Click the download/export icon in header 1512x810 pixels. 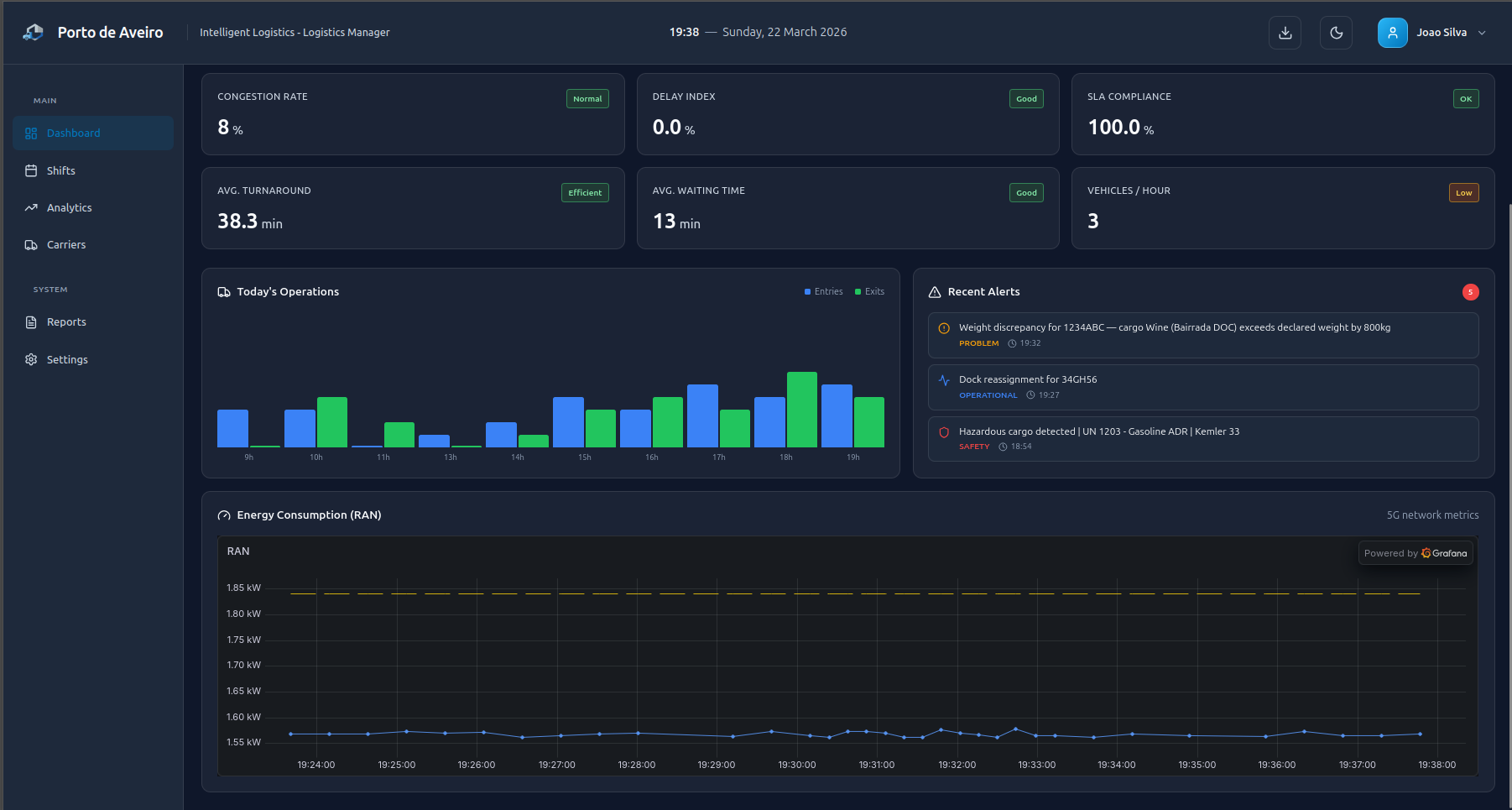(1285, 32)
